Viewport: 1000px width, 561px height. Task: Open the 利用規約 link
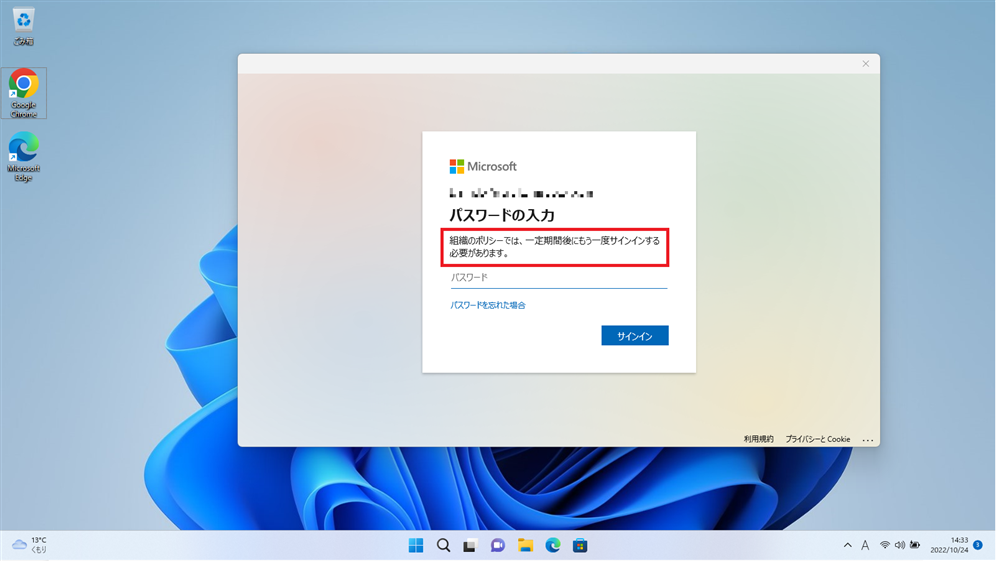[758, 439]
